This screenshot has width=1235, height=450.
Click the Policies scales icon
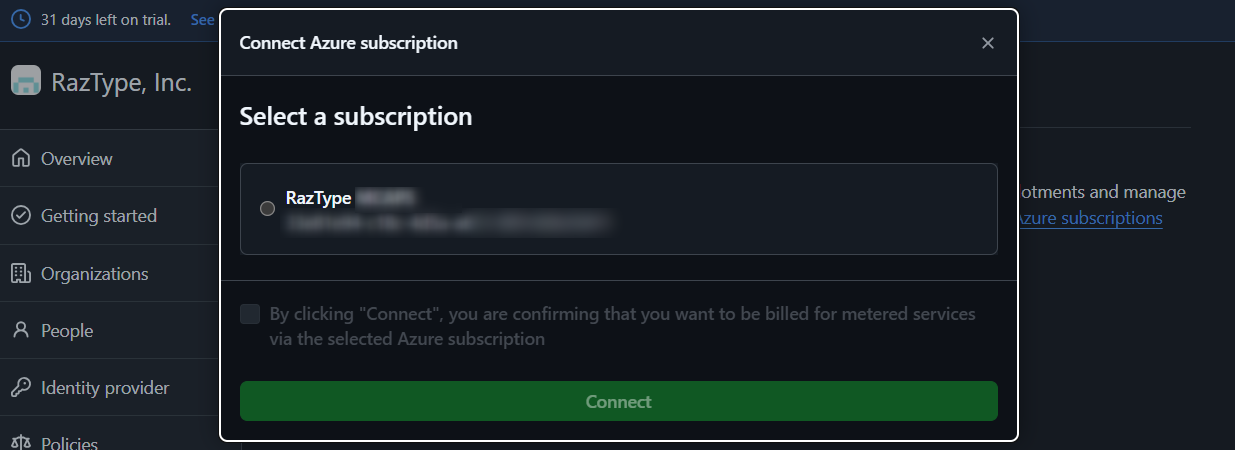coord(21,443)
